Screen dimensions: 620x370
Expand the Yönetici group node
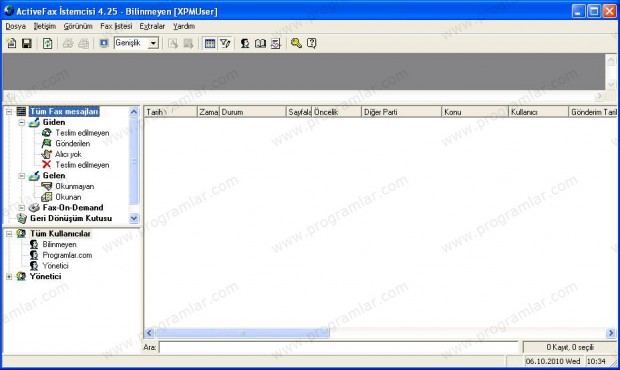click(9, 277)
